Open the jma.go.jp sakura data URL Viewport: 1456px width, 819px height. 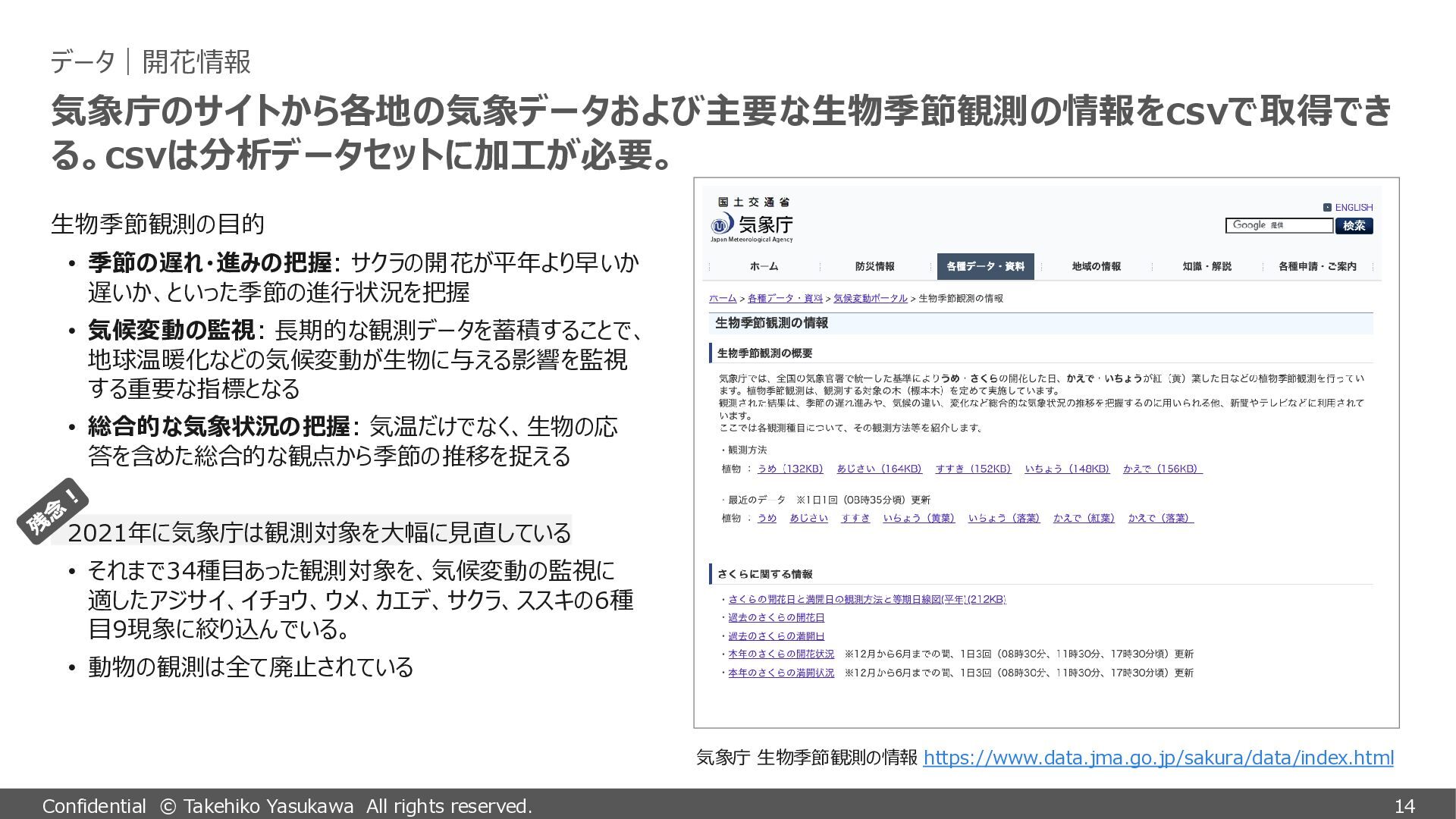(1158, 758)
